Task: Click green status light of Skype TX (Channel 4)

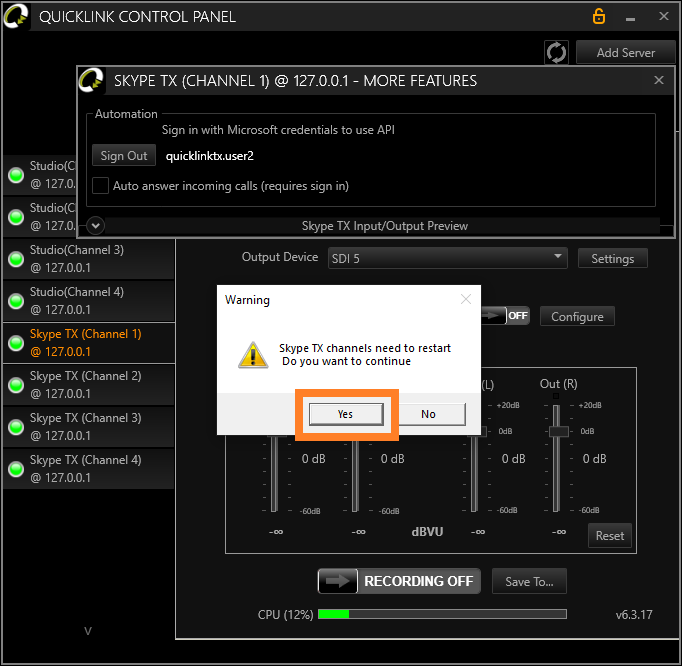Action: pyautogui.click(x=16, y=469)
